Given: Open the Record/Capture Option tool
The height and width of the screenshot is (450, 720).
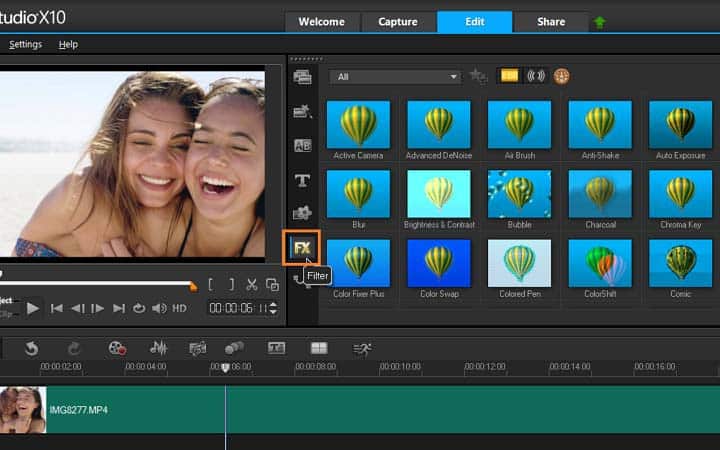Looking at the screenshot, I should (x=117, y=349).
